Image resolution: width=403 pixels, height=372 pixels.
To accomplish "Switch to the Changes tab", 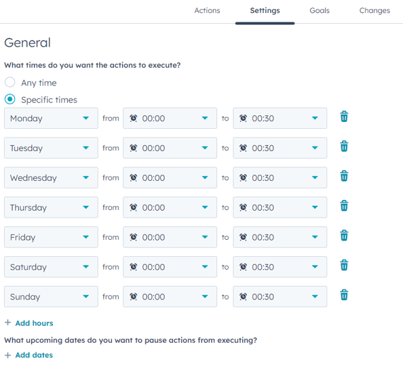I will point(375,11).
